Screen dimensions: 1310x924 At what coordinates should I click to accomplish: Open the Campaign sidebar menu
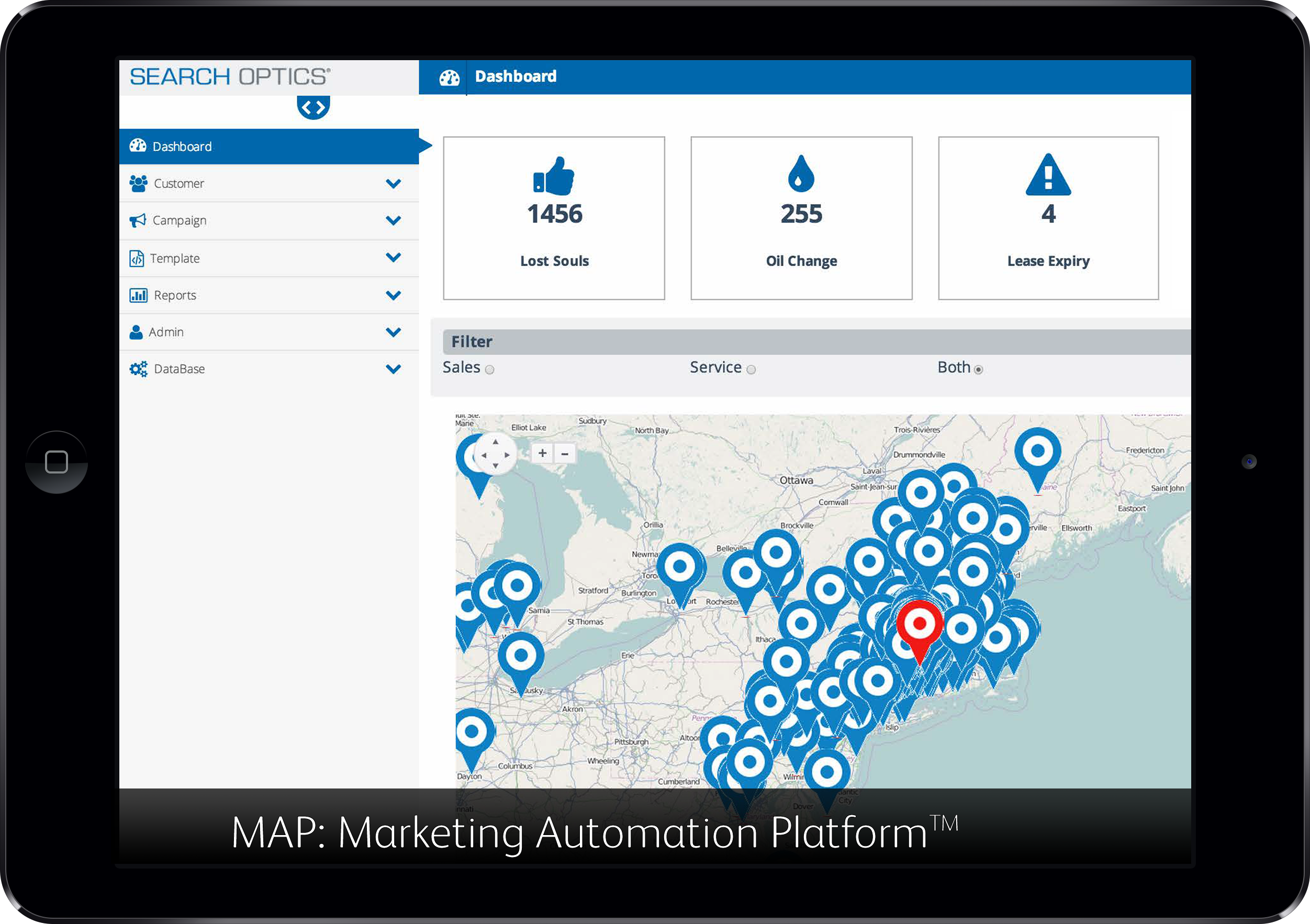pyautogui.click(x=268, y=220)
